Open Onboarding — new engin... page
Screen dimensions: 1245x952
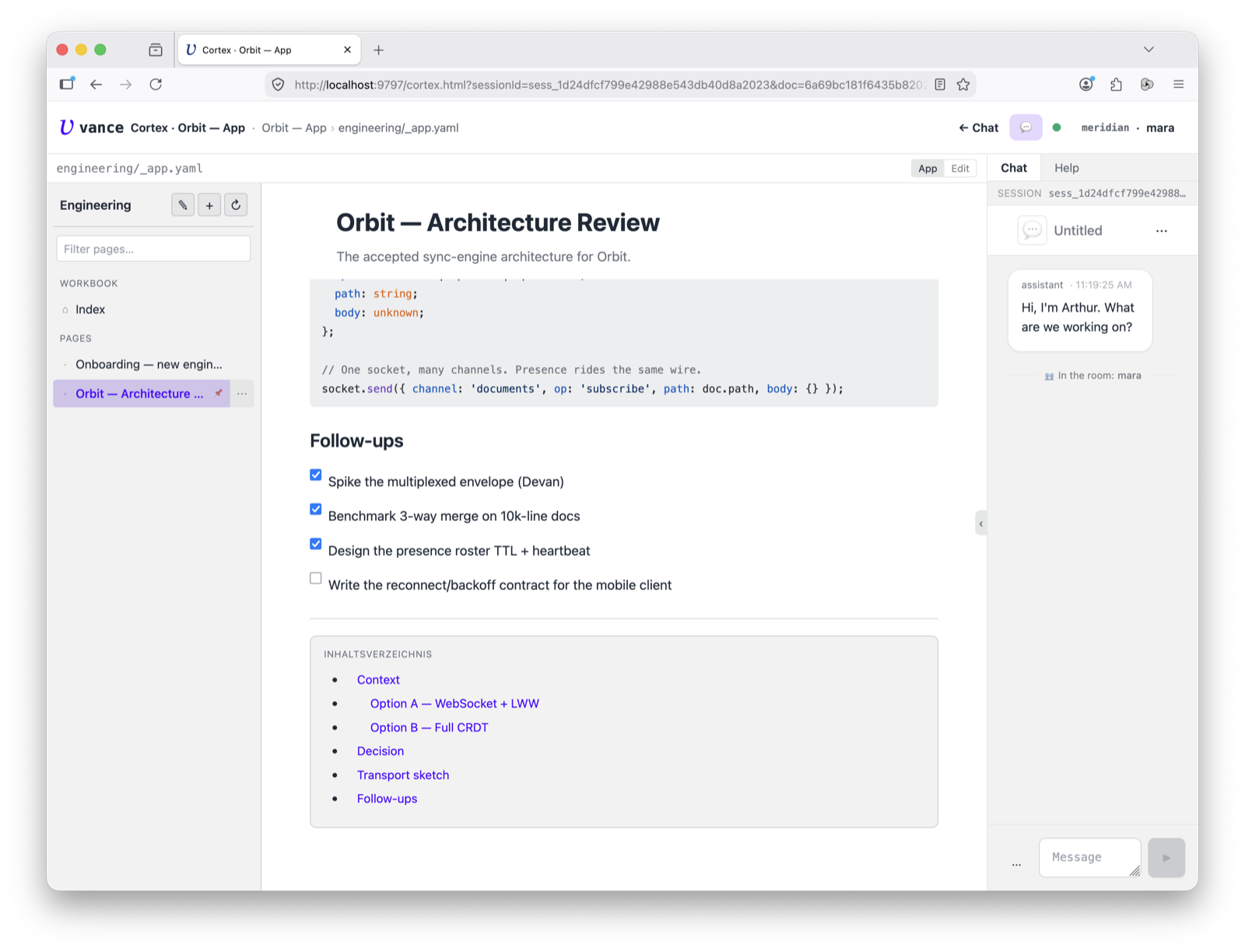[153, 365]
